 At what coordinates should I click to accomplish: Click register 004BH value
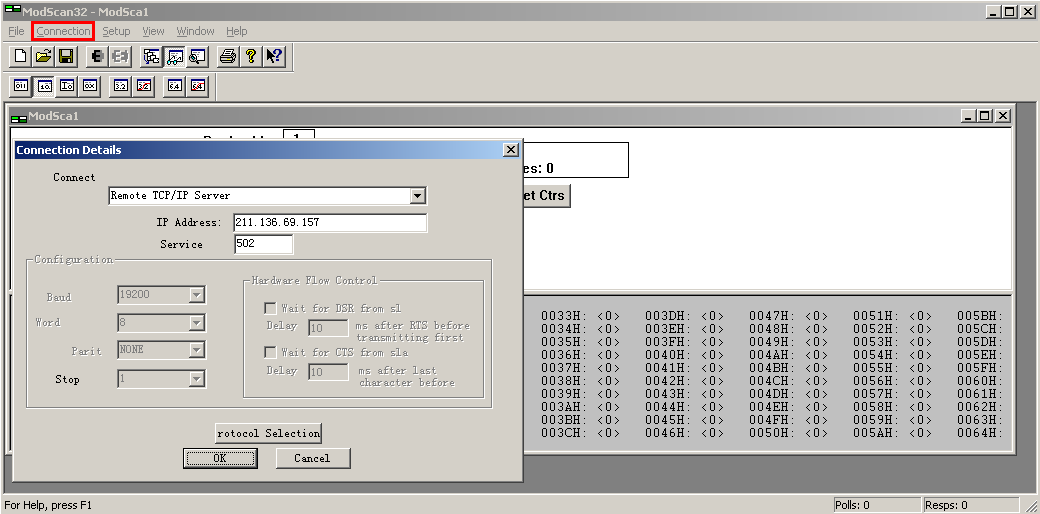pyautogui.click(x=816, y=368)
